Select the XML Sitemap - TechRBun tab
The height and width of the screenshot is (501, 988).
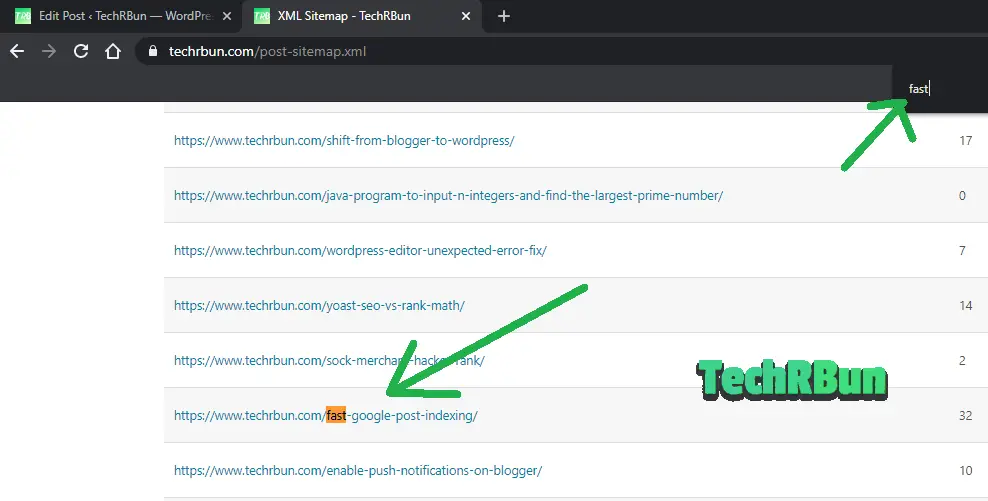pyautogui.click(x=362, y=16)
